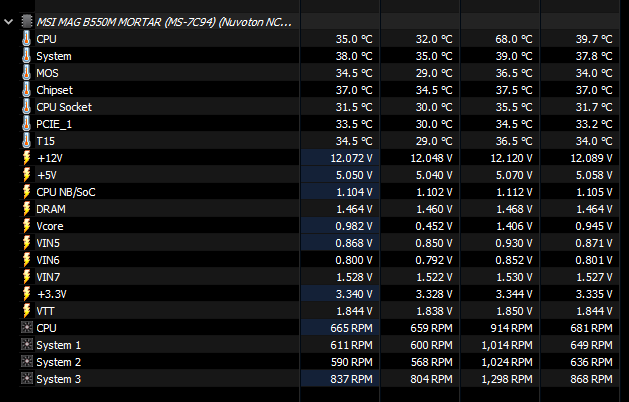Viewport: 629px width, 402px height.
Task: Select the T15 sensor label
Action: pyautogui.click(x=45, y=141)
